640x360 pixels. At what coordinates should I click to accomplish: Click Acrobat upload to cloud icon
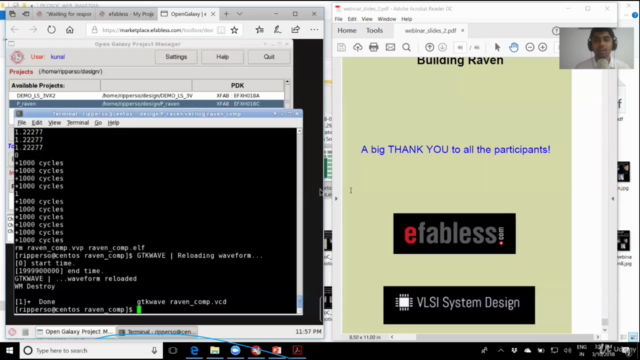(x=358, y=47)
